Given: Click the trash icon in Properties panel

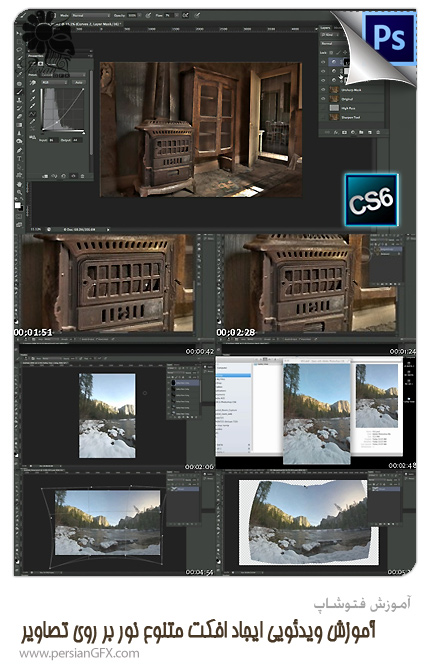Looking at the screenshot, I should click(x=82, y=176).
